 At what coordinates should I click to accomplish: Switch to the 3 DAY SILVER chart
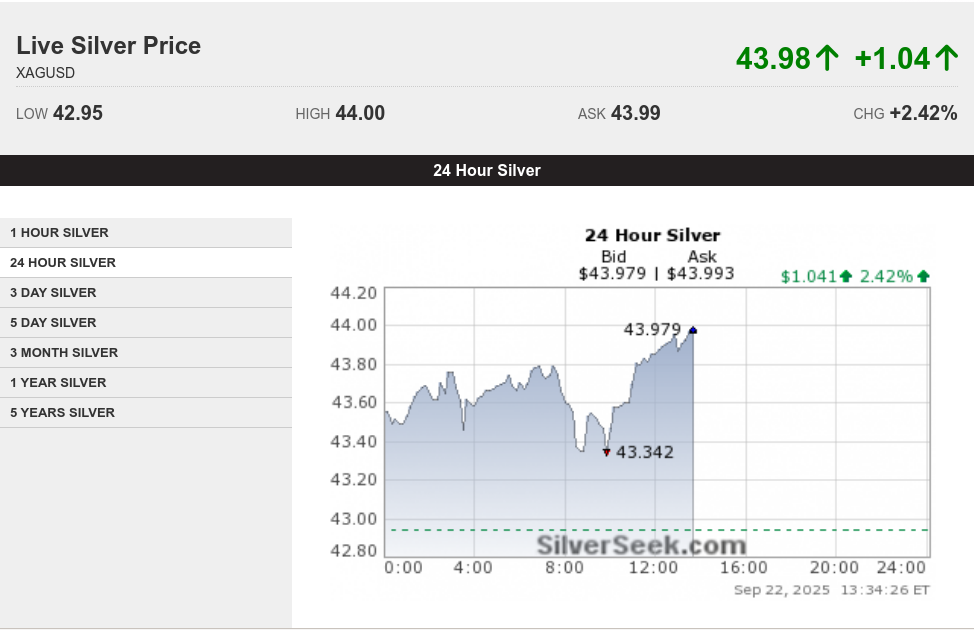146,293
